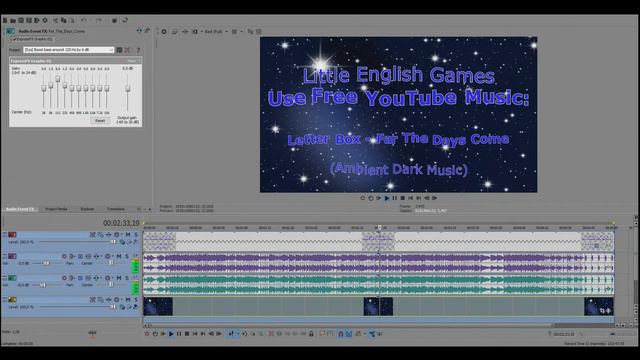Click the first starfield thumbnail on bottom track
640x360 pixels.
point(158,307)
